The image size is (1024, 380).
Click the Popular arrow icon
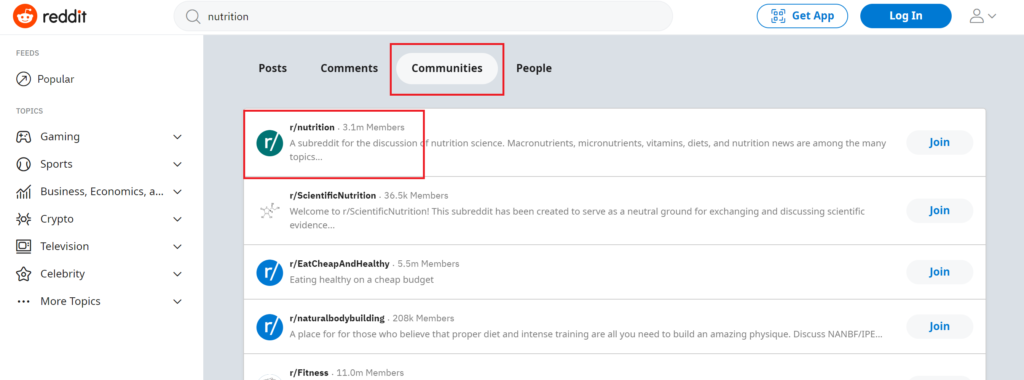click(24, 79)
